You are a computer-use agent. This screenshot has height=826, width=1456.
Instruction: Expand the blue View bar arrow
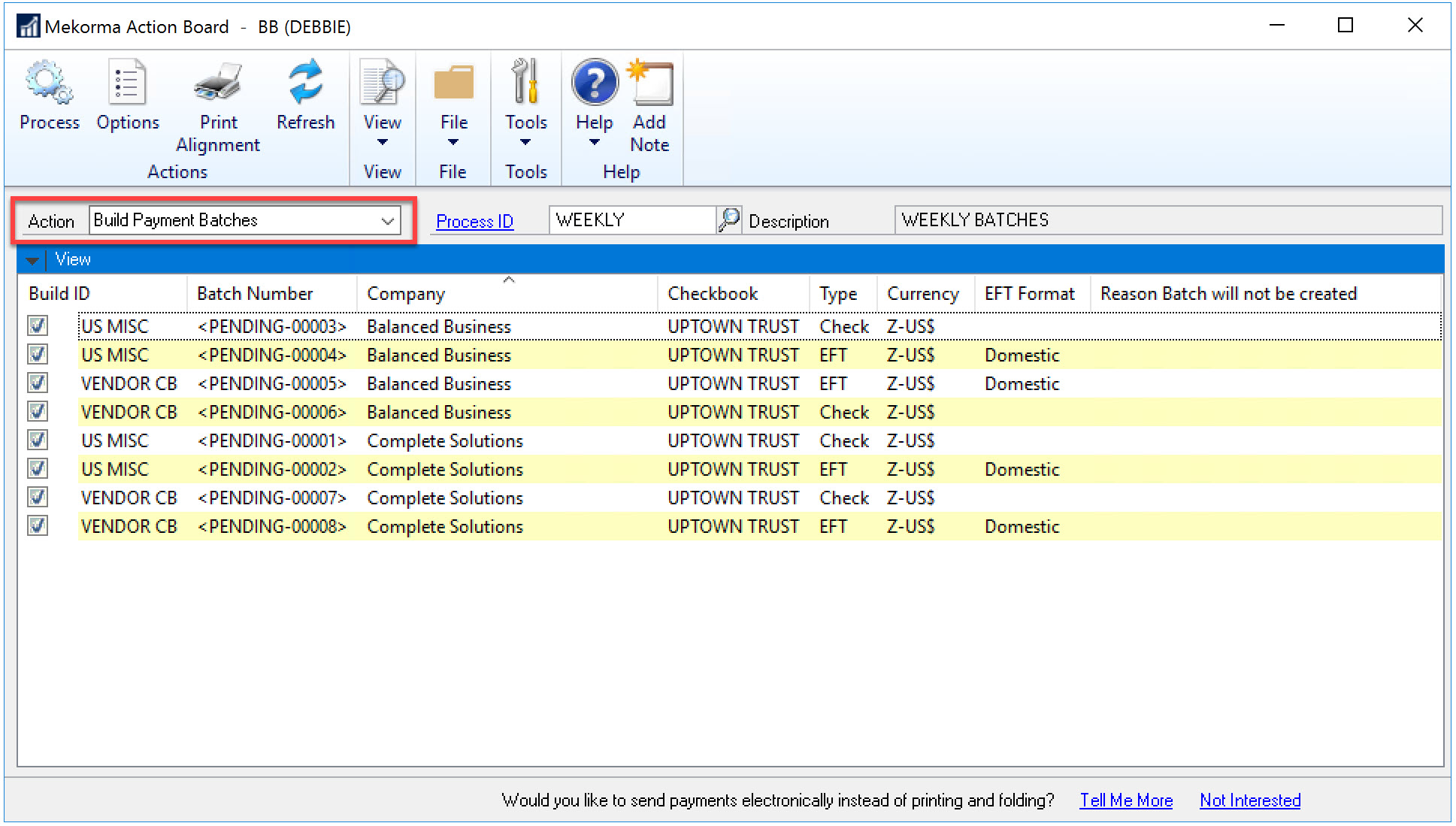[x=32, y=260]
